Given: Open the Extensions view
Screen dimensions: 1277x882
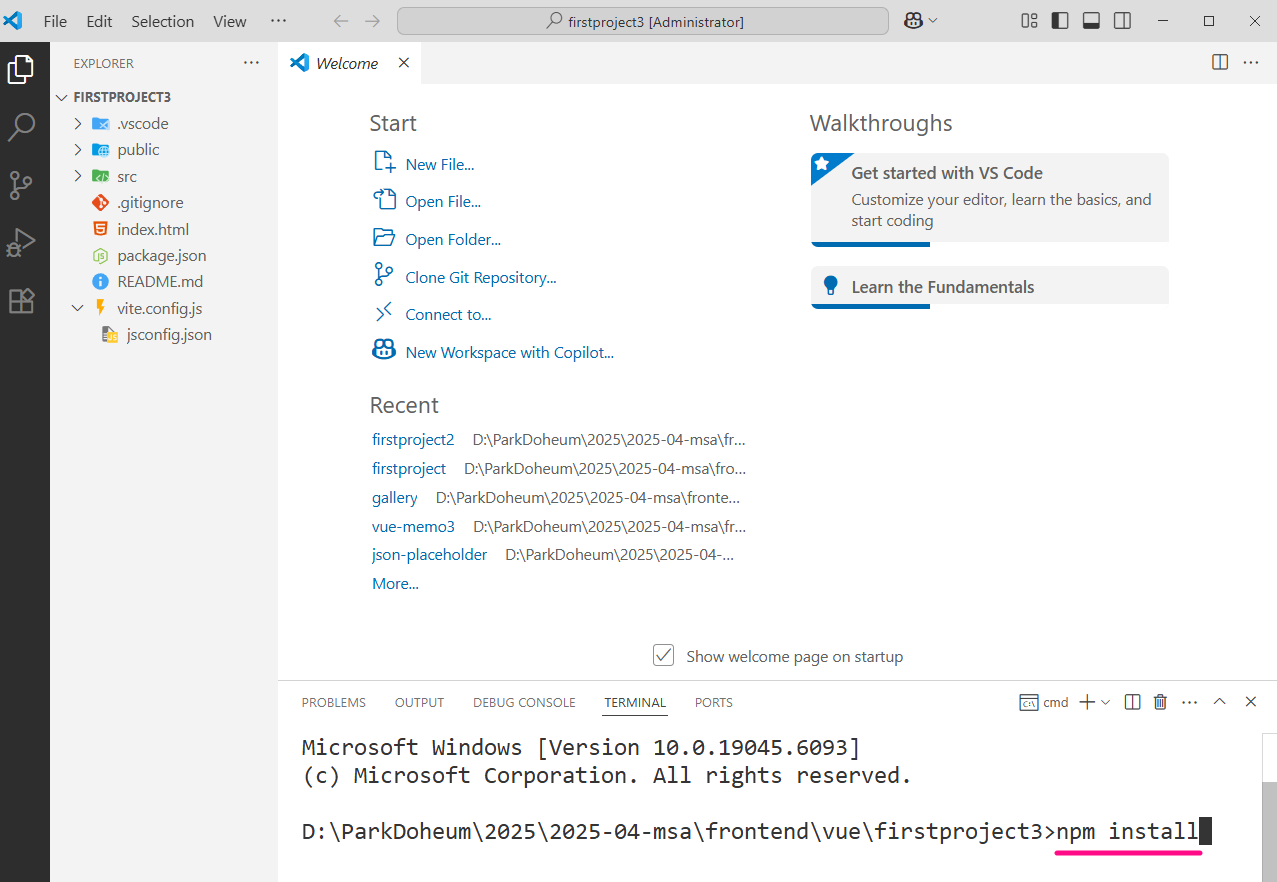Looking at the screenshot, I should pos(21,301).
